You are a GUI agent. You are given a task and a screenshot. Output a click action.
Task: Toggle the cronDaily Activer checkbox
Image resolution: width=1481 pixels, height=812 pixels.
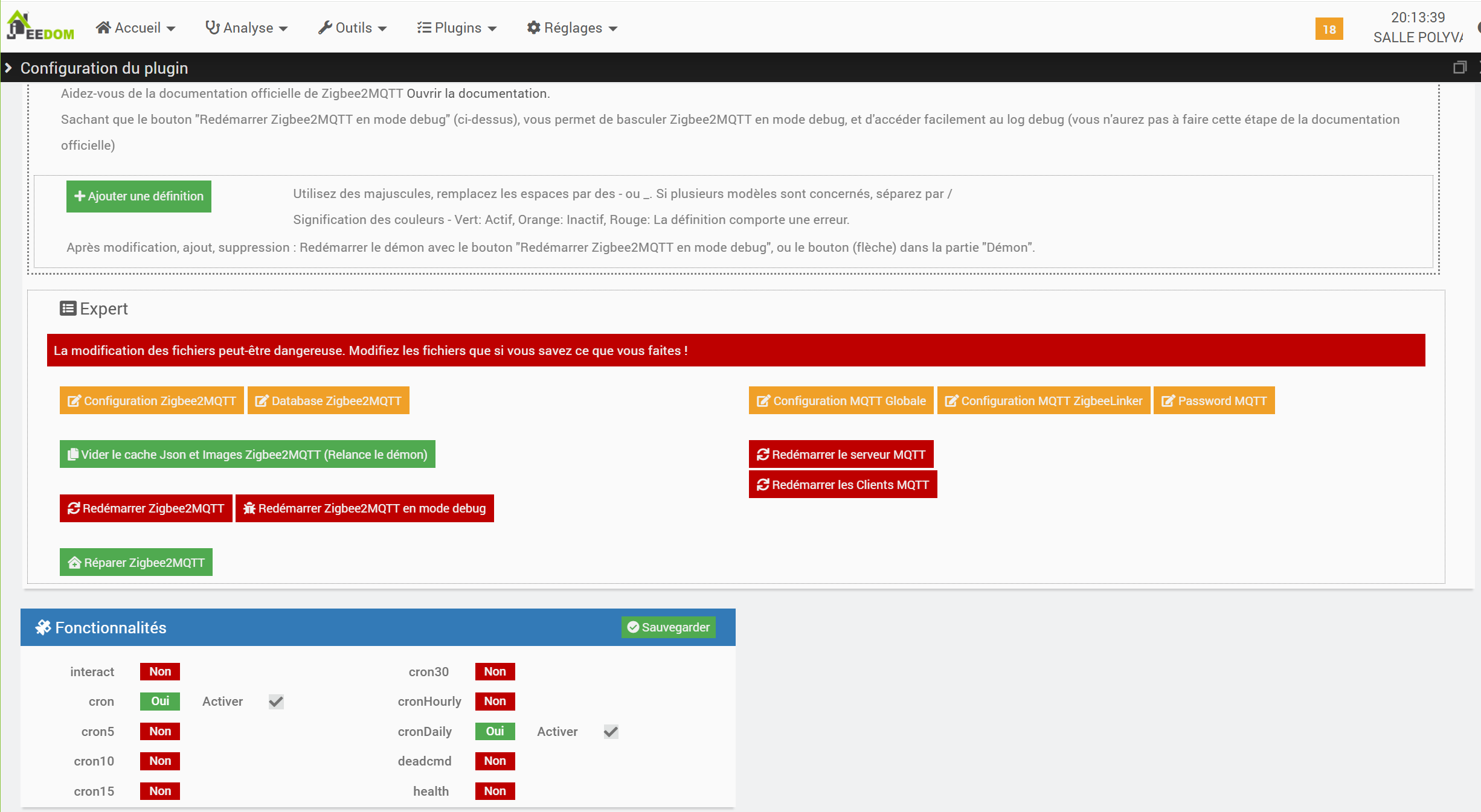[611, 732]
